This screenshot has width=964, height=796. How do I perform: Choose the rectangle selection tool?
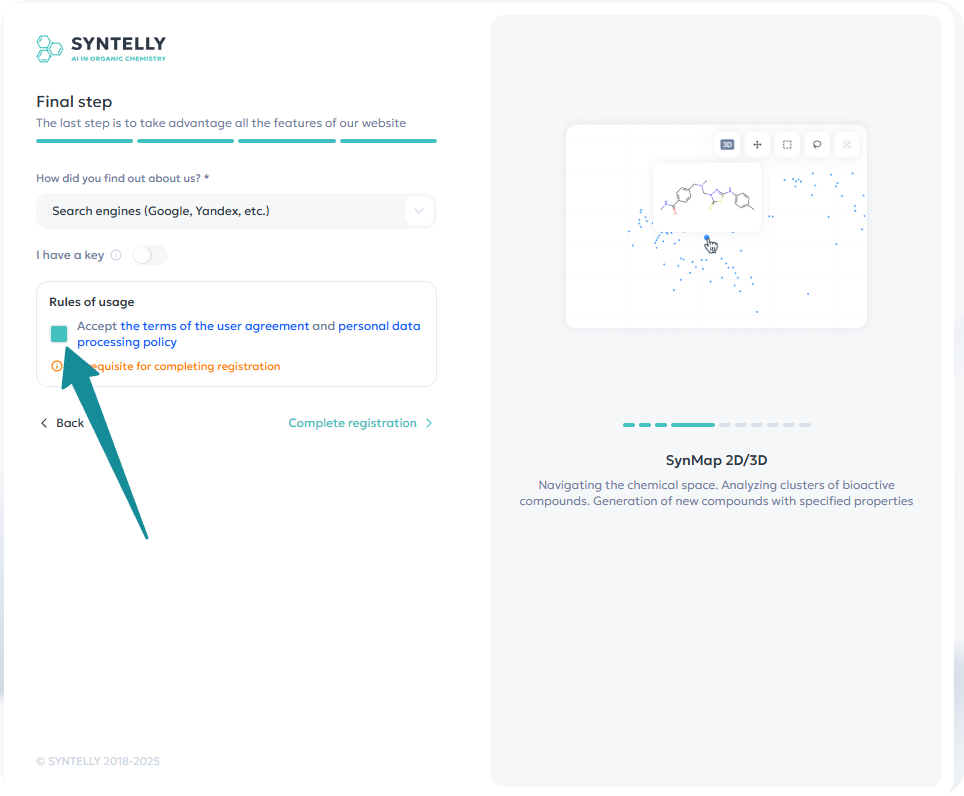[787, 145]
